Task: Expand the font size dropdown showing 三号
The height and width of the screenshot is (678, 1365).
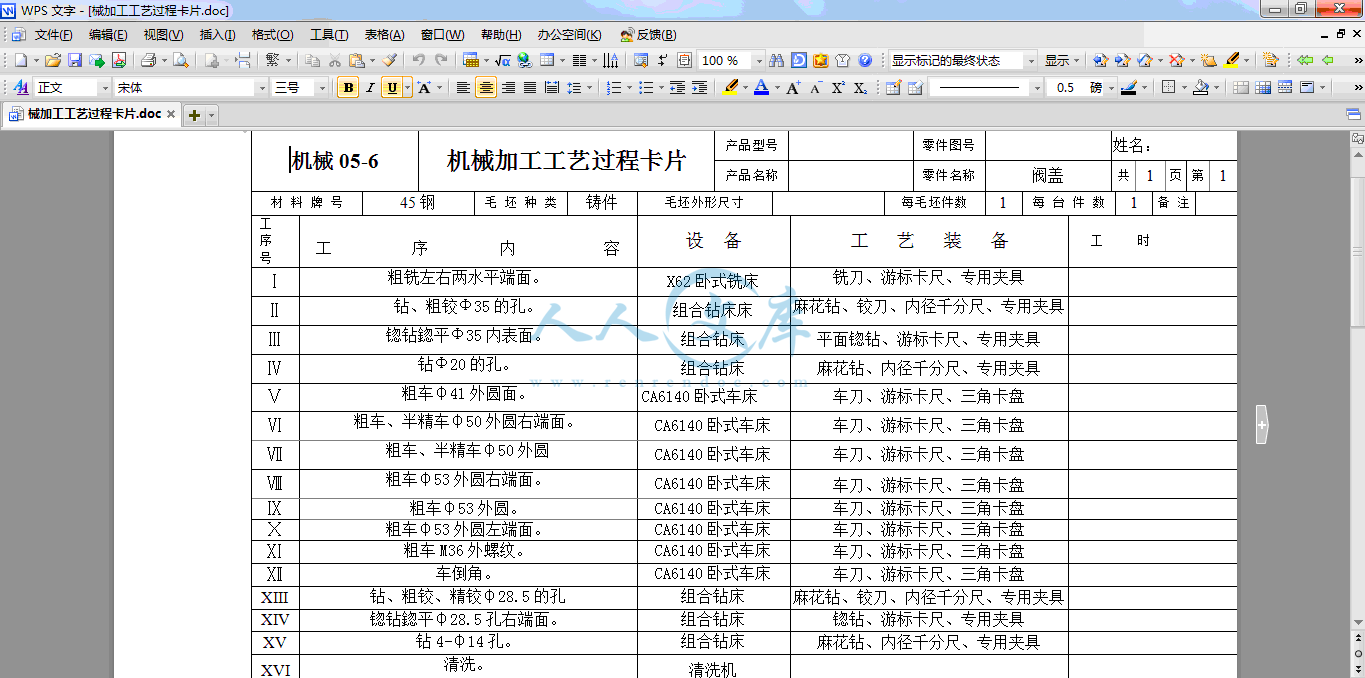Action: [322, 88]
